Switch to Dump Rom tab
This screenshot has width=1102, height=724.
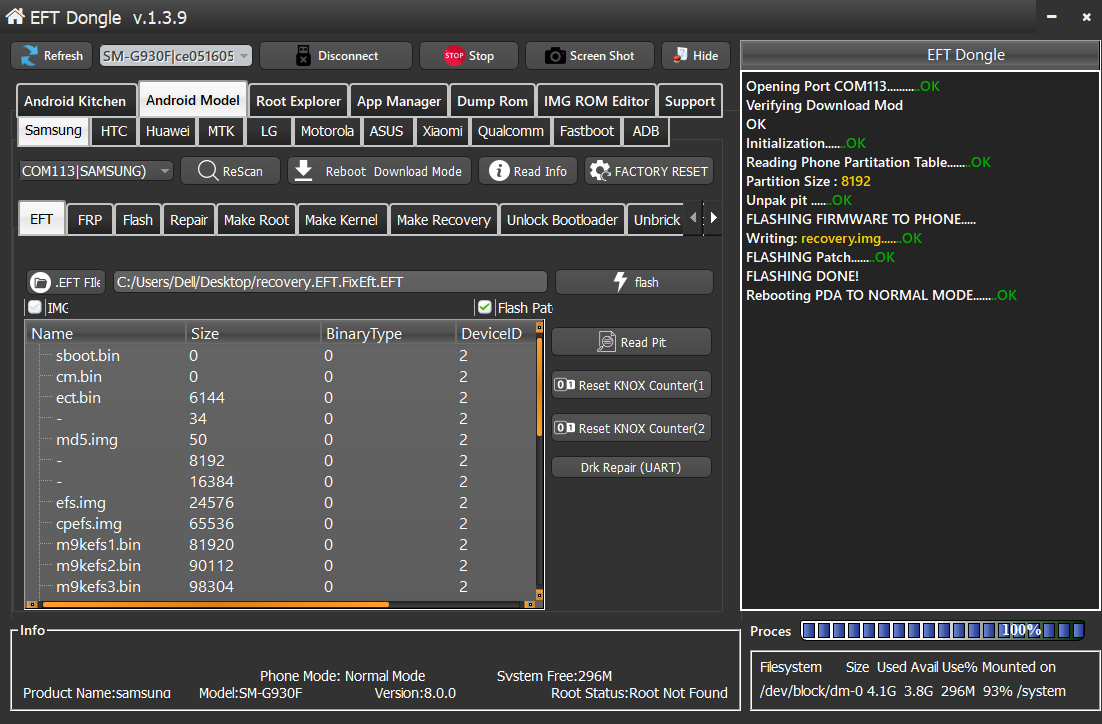[x=492, y=101]
